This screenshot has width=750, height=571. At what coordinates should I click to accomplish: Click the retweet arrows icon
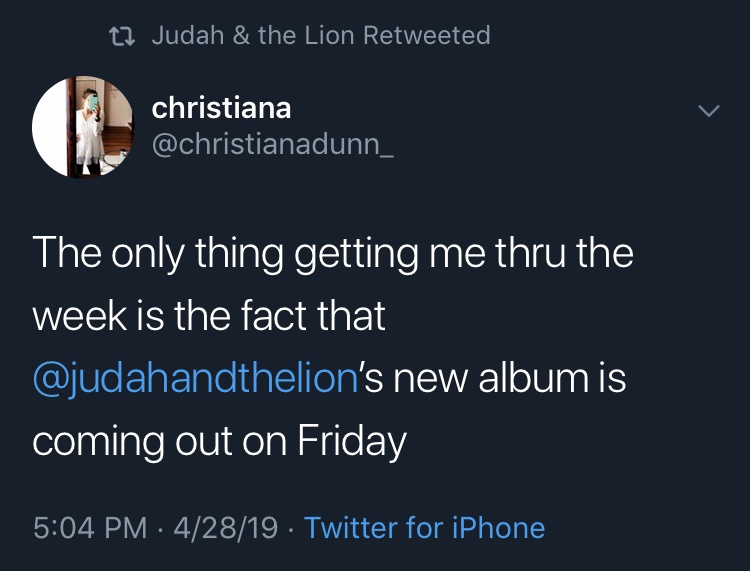[x=122, y=36]
